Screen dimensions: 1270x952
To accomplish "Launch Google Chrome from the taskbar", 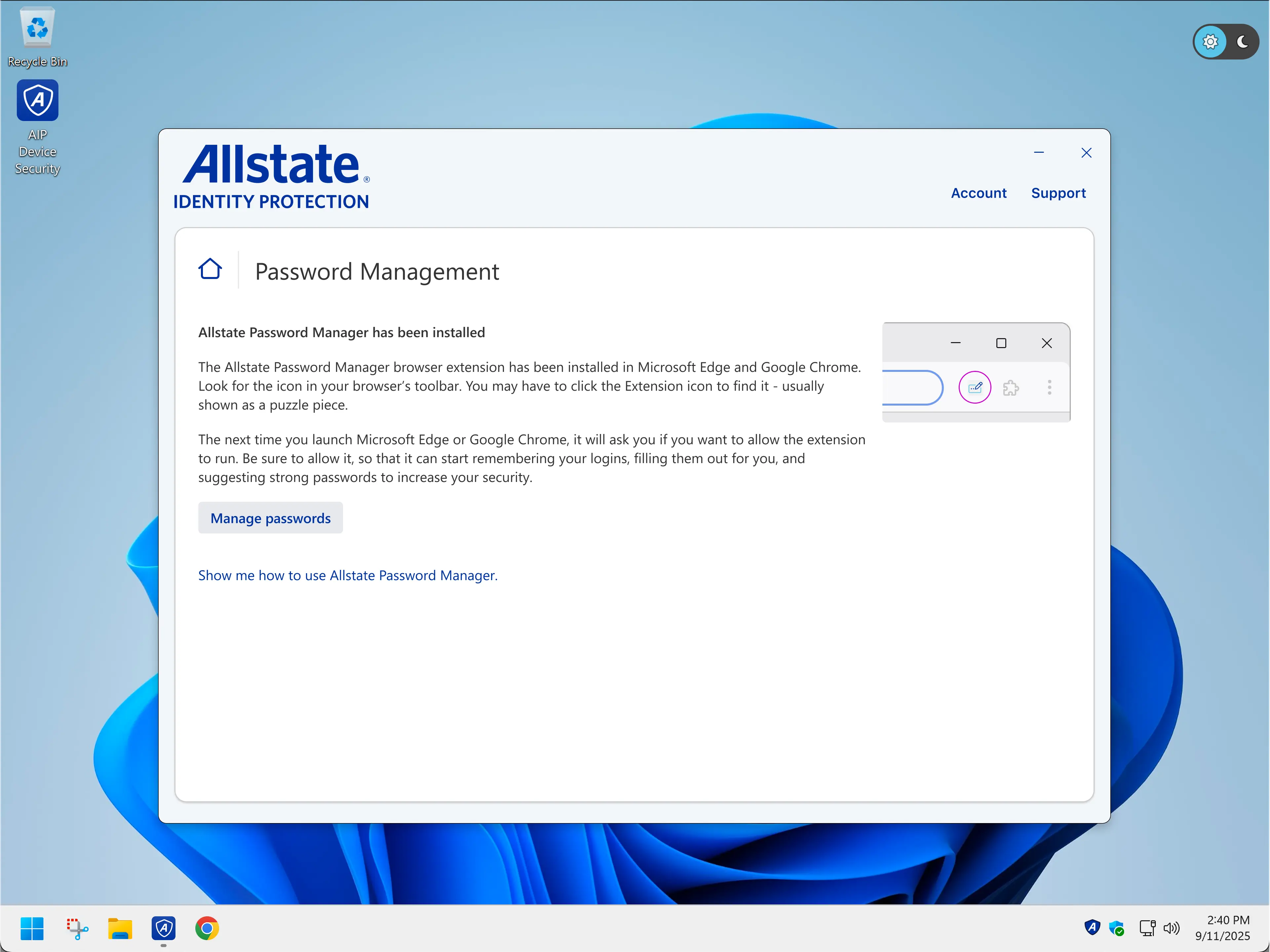I will [207, 929].
